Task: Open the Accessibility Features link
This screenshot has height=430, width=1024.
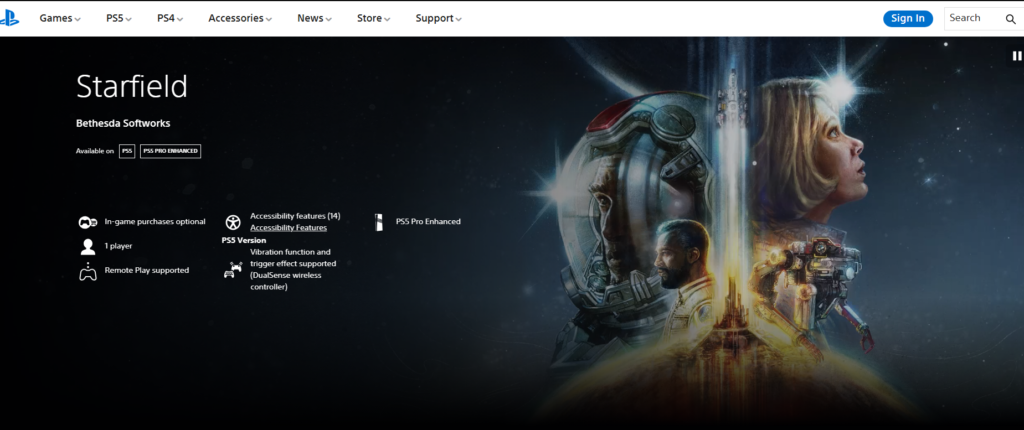Action: tap(289, 227)
